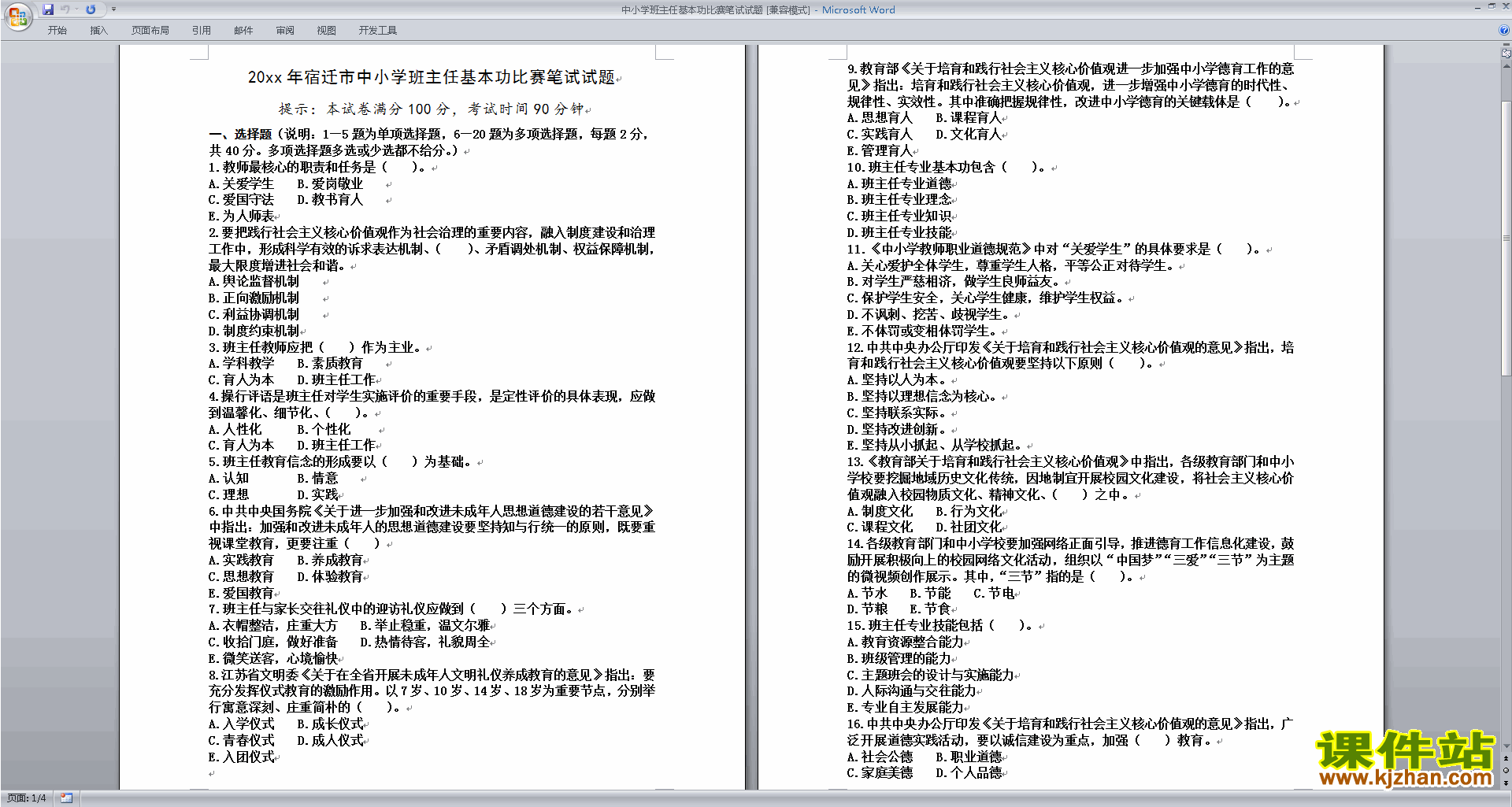1512x807 pixels.
Task: Click the Select Browse Object button
Action: pos(1506,770)
